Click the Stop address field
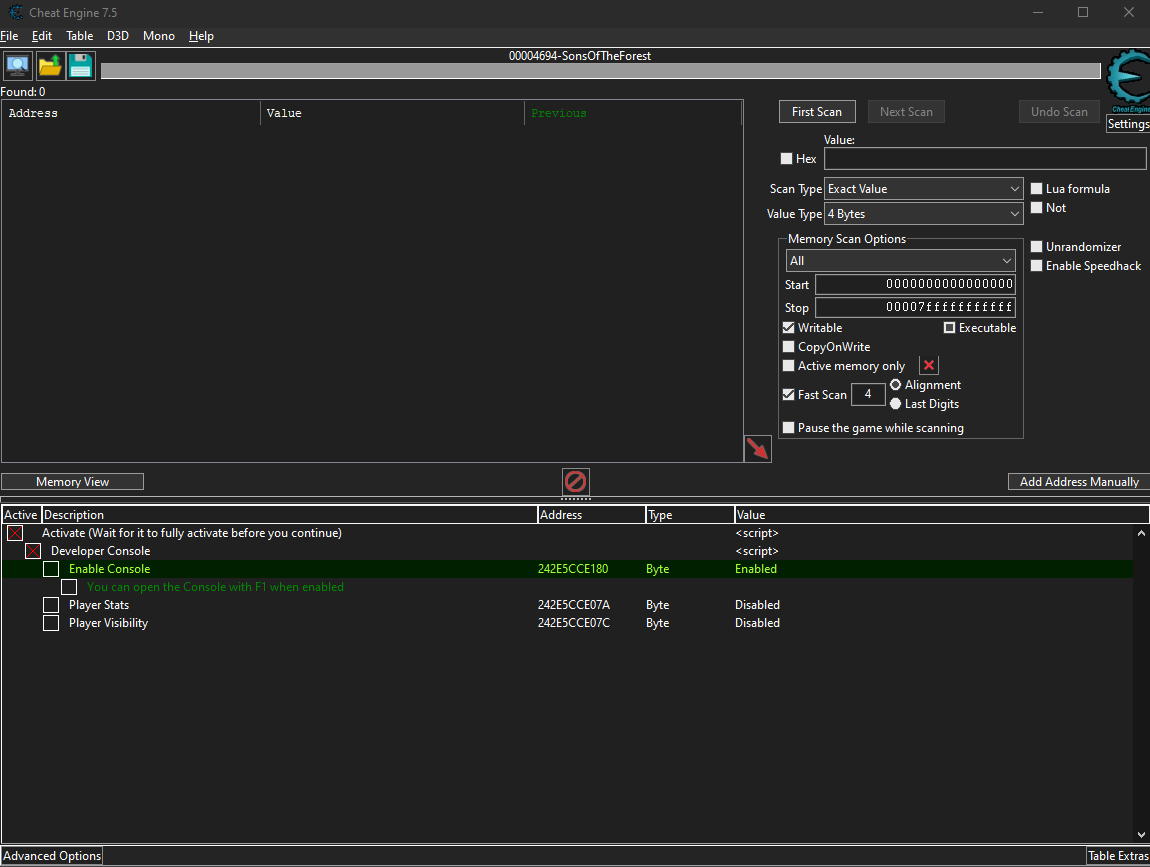Viewport: 1150px width, 867px height. click(915, 307)
